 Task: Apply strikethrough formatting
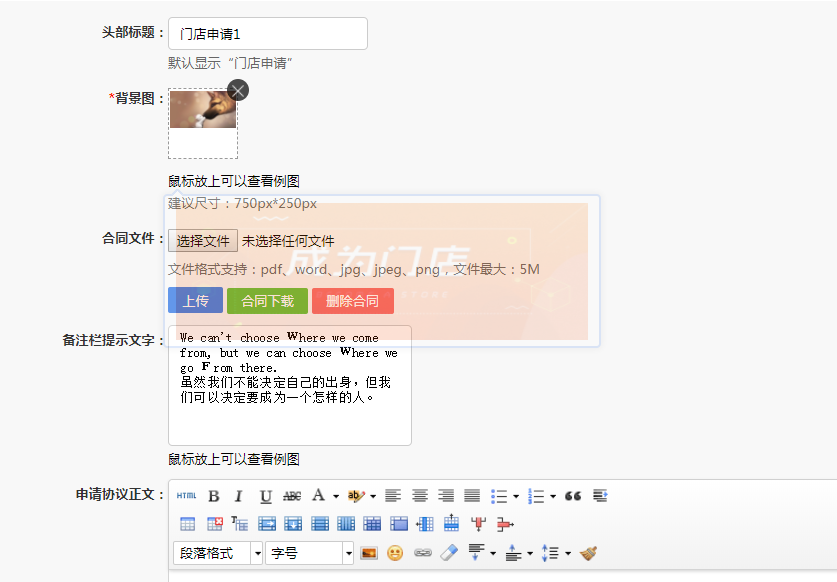pos(292,496)
